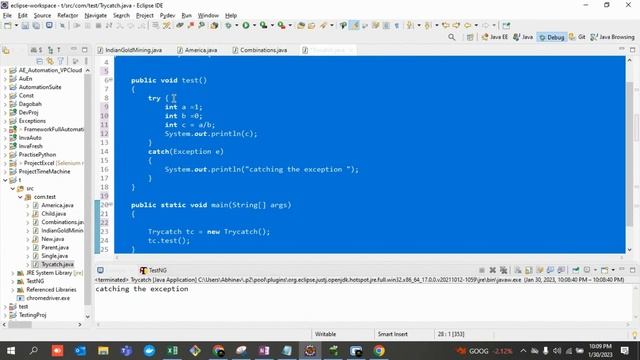Switch to Combinations.java editor tab
Image resolution: width=640 pixels, height=360 pixels.
pos(260,50)
